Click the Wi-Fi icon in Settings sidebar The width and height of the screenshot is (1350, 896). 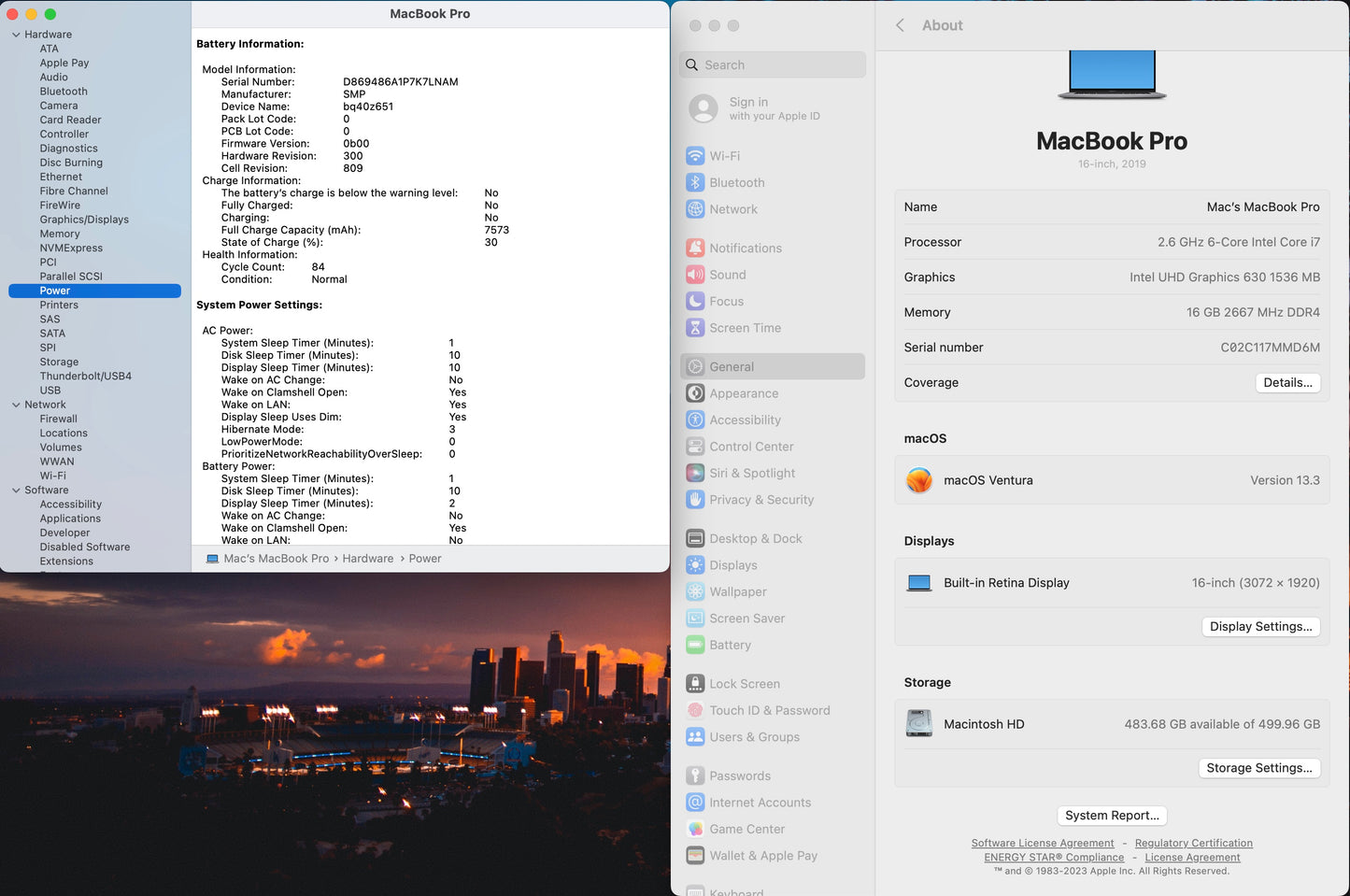tap(695, 156)
